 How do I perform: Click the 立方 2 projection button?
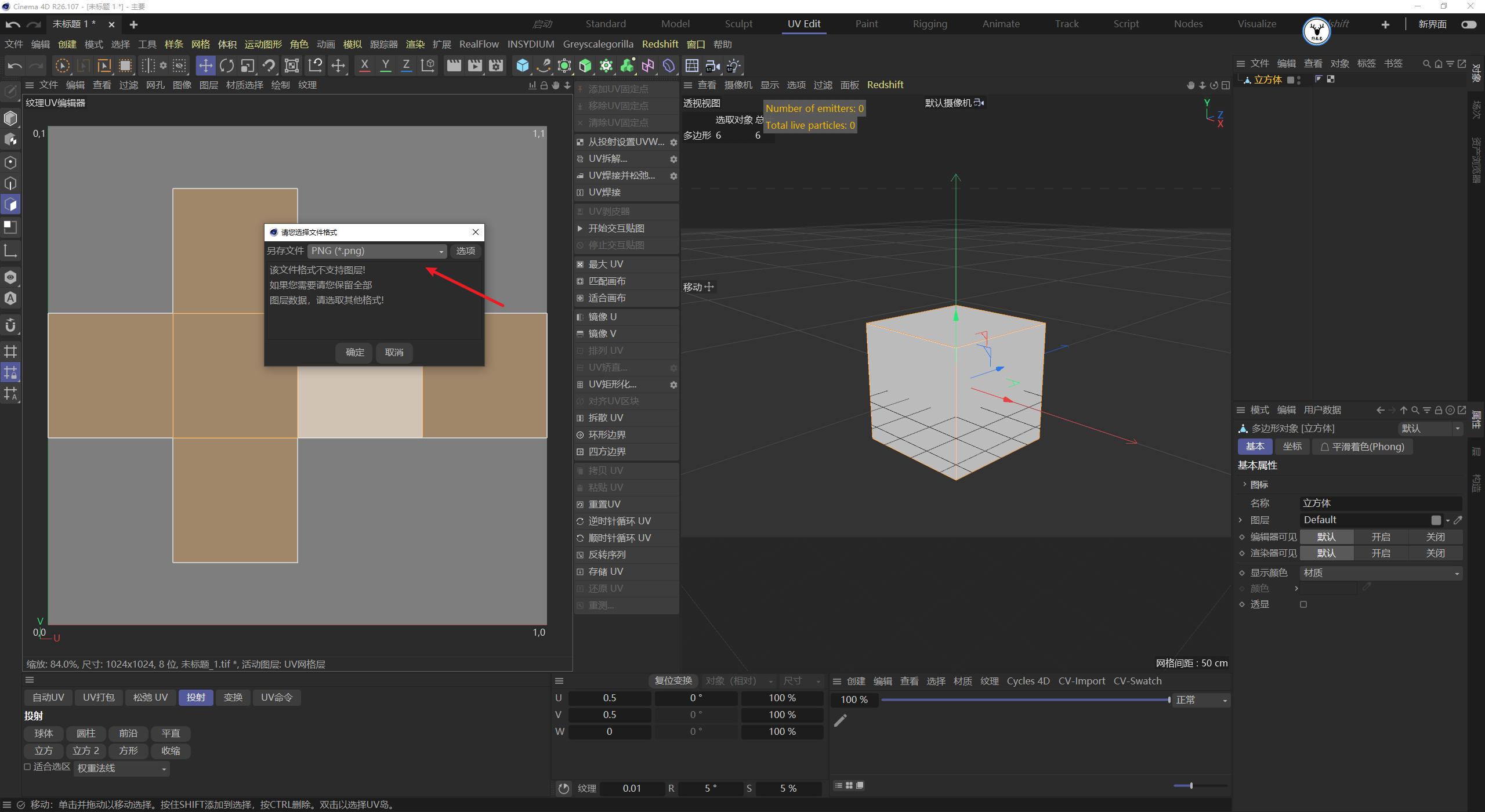(x=85, y=750)
